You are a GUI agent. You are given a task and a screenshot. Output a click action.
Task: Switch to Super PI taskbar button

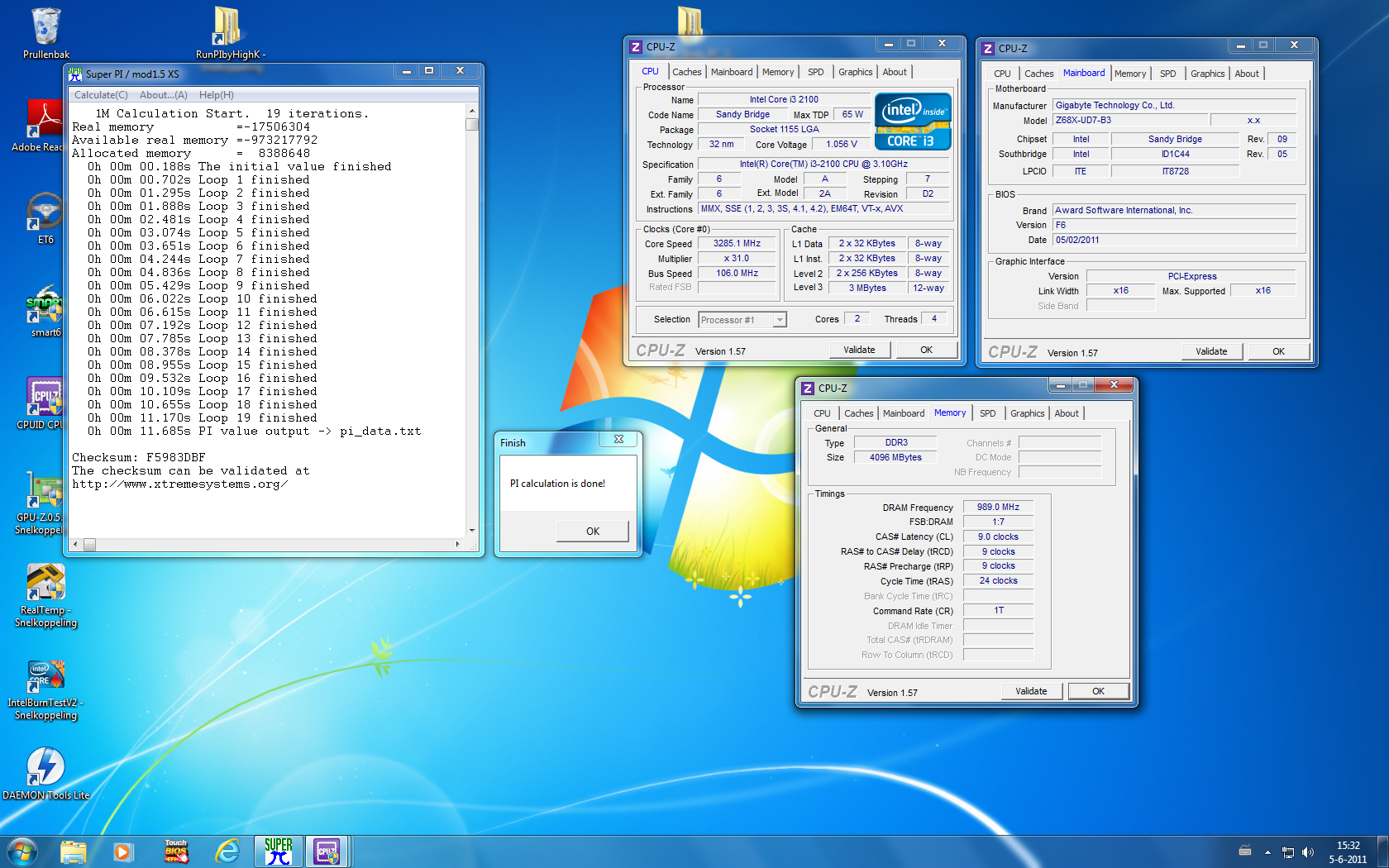coord(279,851)
